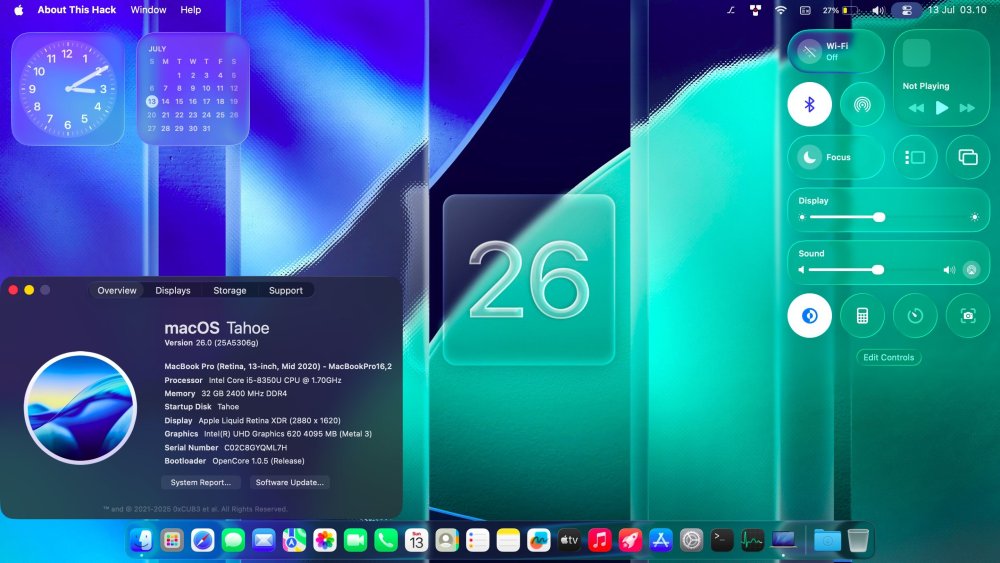Click the Software Update button

point(290,482)
